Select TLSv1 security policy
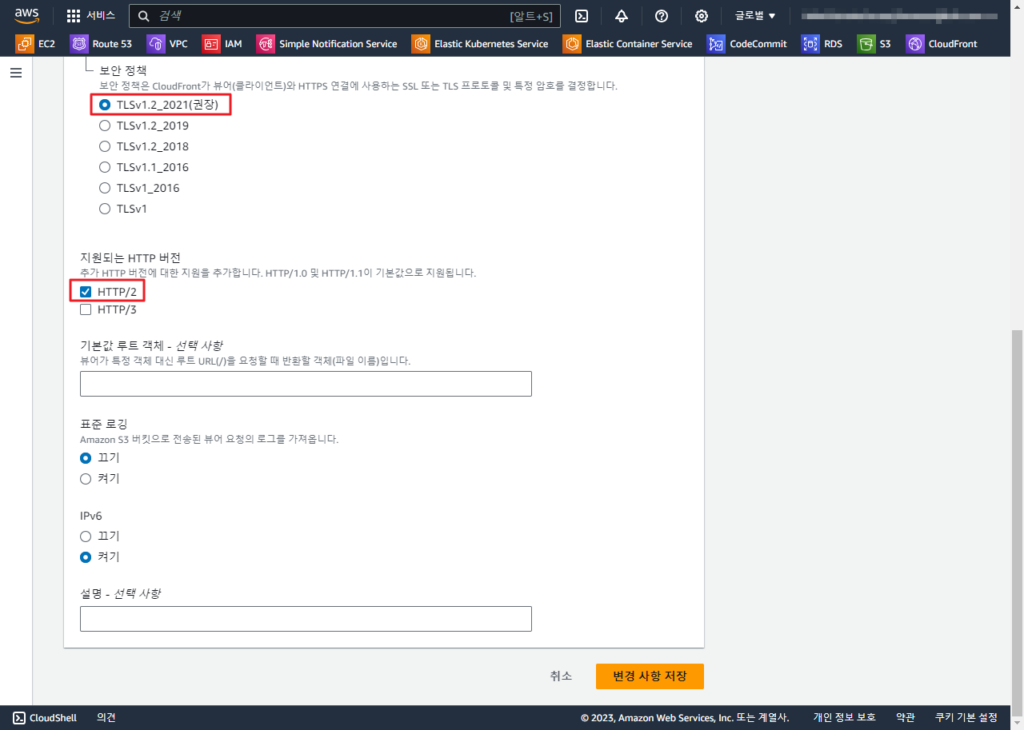 click(x=104, y=209)
